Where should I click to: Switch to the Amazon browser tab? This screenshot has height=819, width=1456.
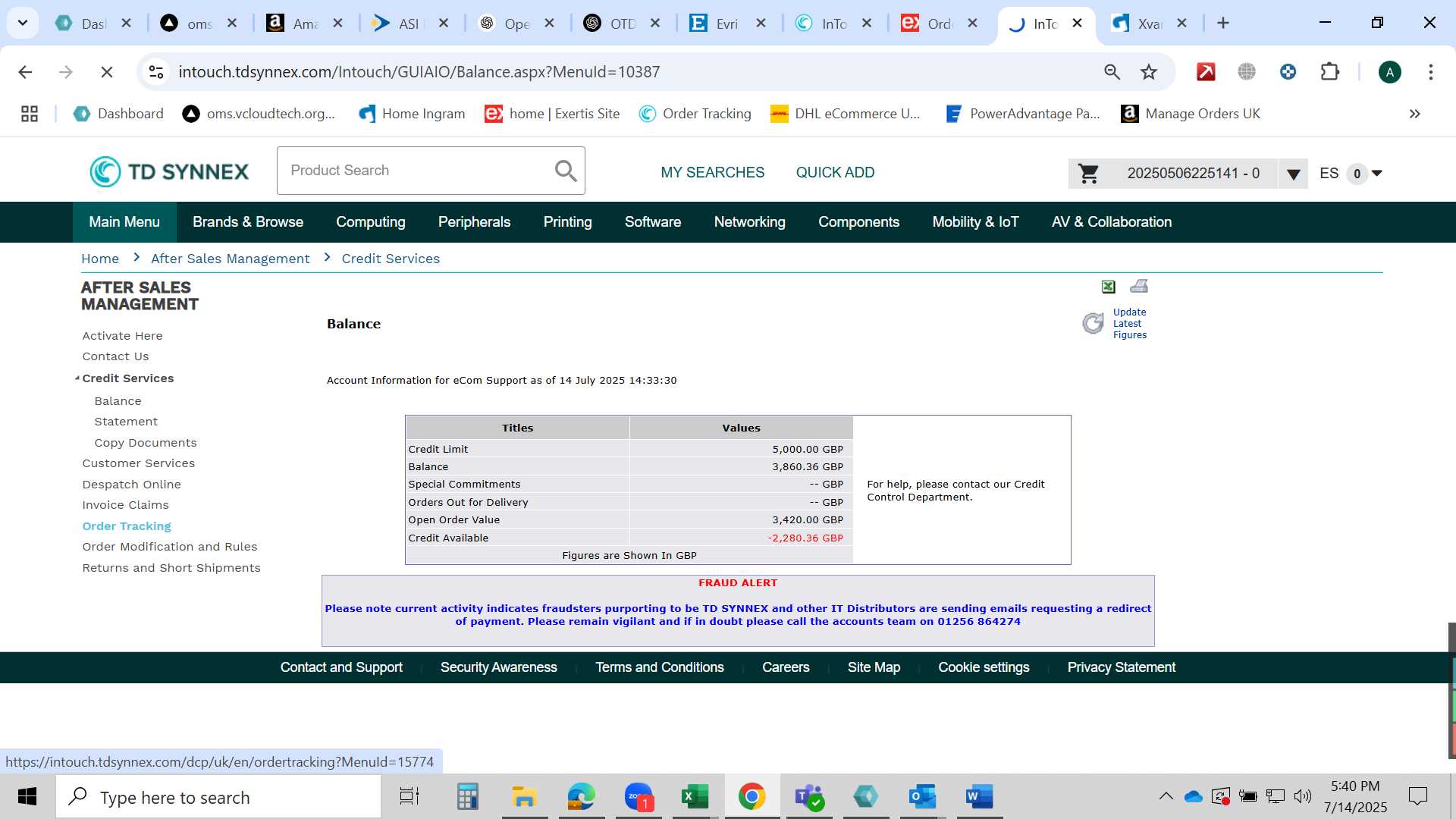coord(305,24)
